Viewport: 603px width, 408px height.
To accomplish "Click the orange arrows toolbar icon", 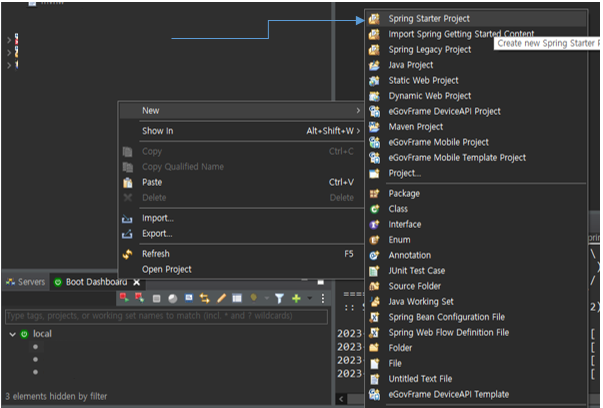I will click(x=205, y=298).
